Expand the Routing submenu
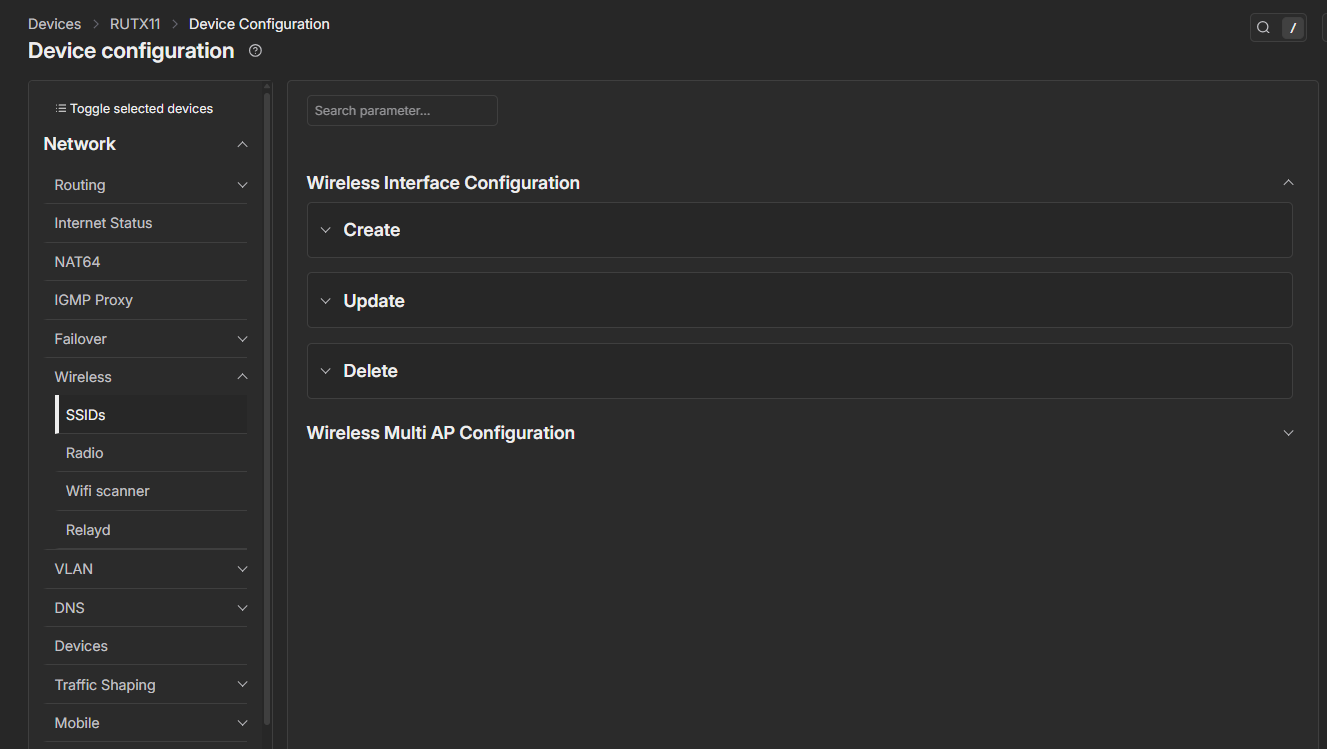 (242, 185)
